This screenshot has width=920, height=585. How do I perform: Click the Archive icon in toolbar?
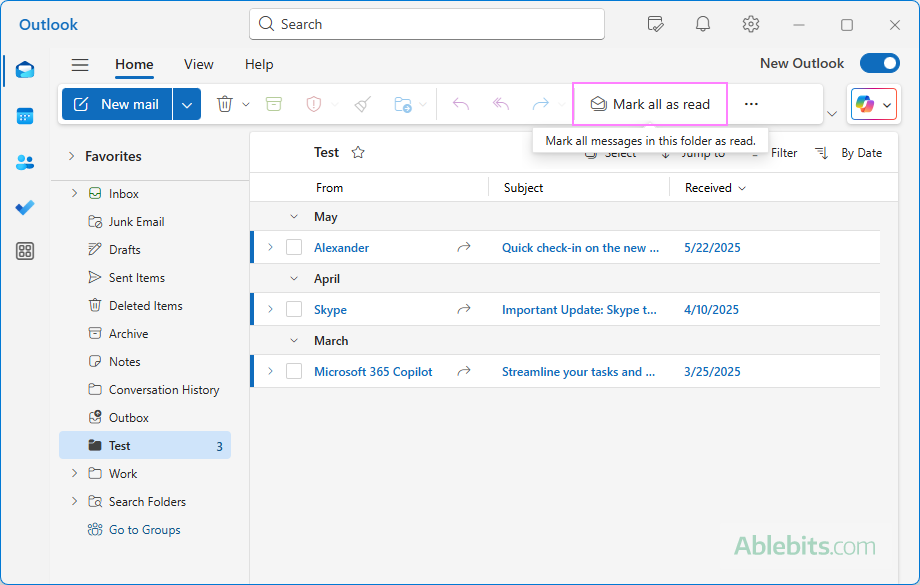(x=274, y=104)
